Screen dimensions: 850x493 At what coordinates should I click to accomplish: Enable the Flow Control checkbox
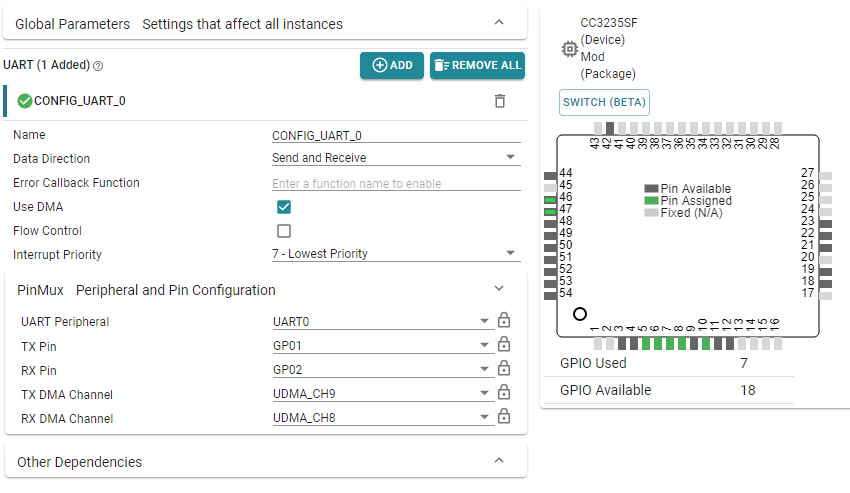coord(284,231)
